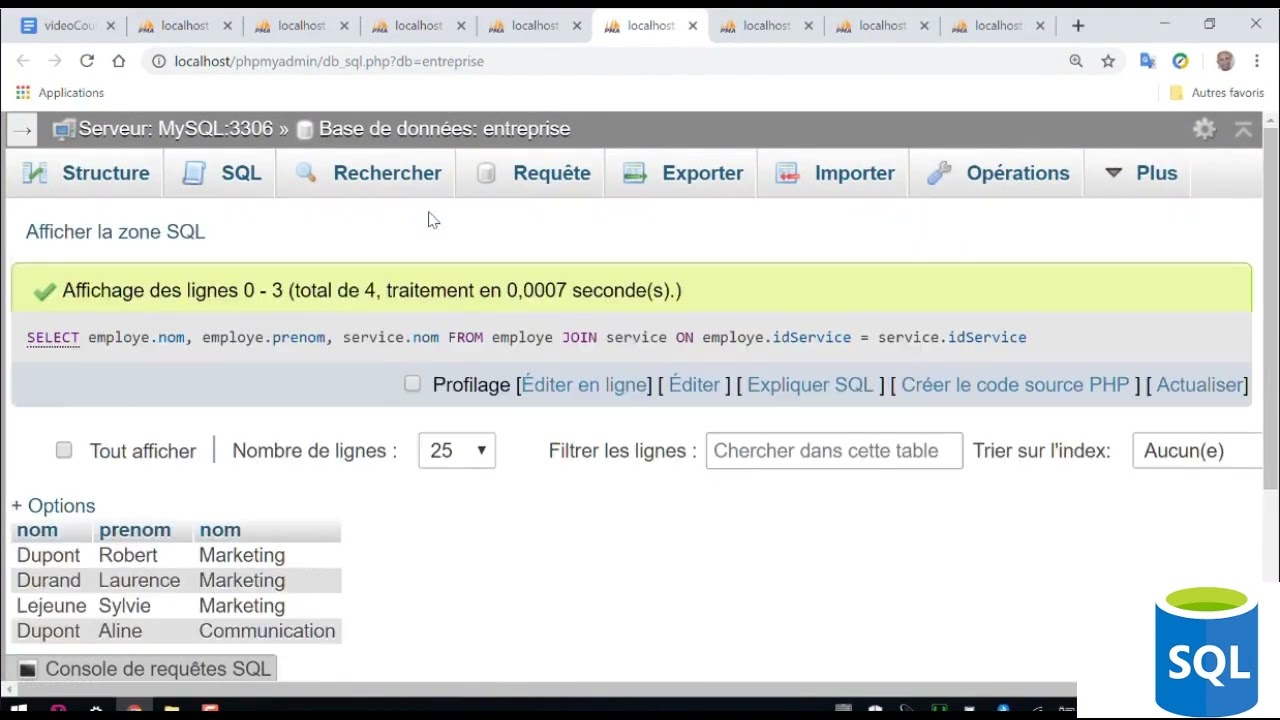Viewport: 1280px width, 720px height.
Task: Open a new browser tab with plus
Action: pyautogui.click(x=1078, y=25)
